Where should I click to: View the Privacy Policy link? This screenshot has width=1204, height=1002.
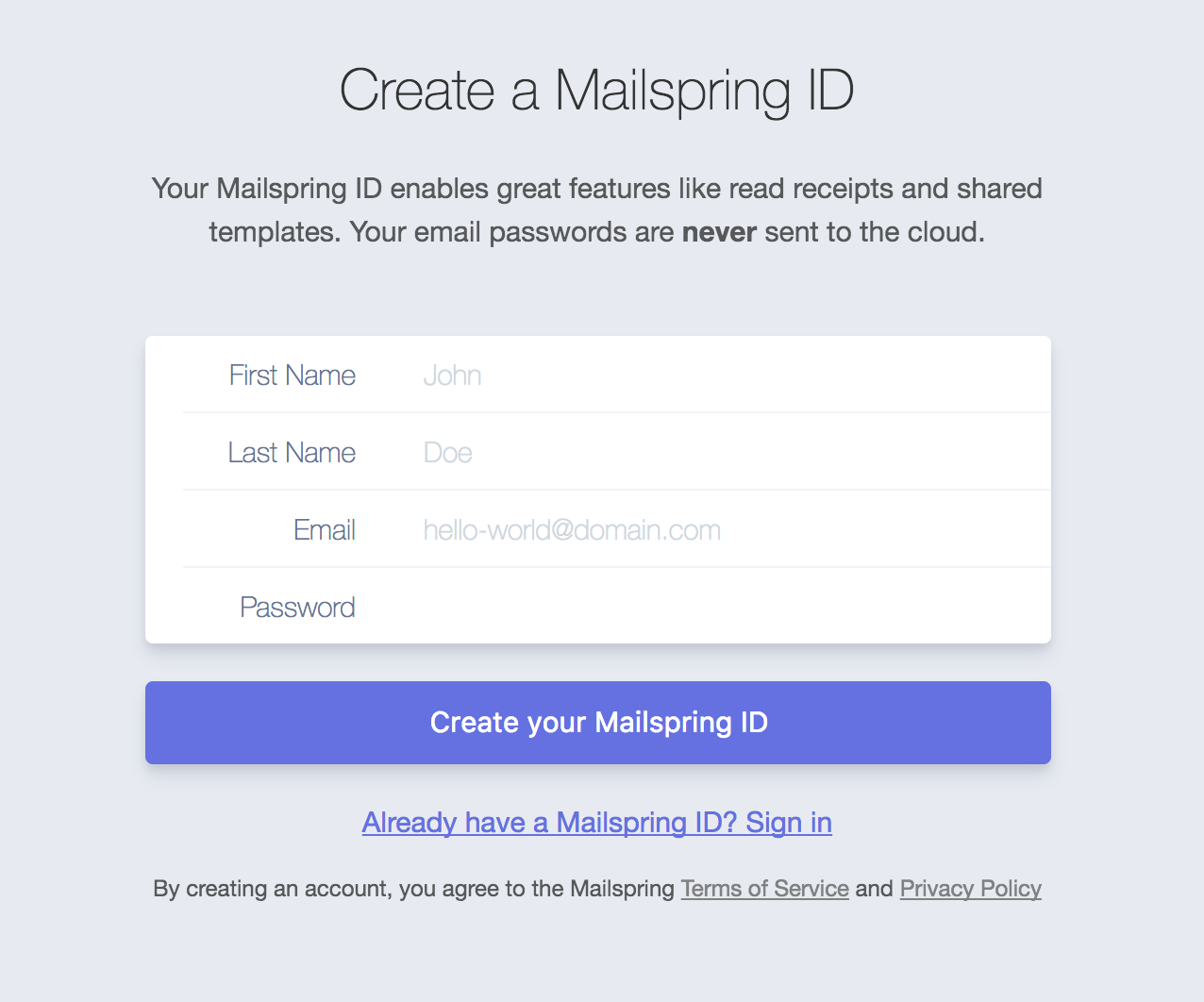970,889
